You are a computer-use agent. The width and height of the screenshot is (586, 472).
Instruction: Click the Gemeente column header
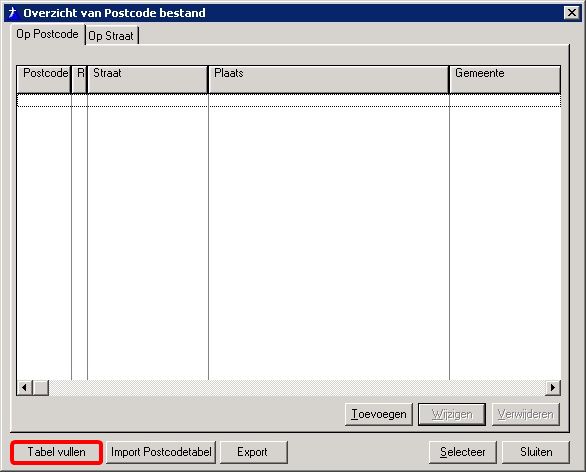(505, 79)
